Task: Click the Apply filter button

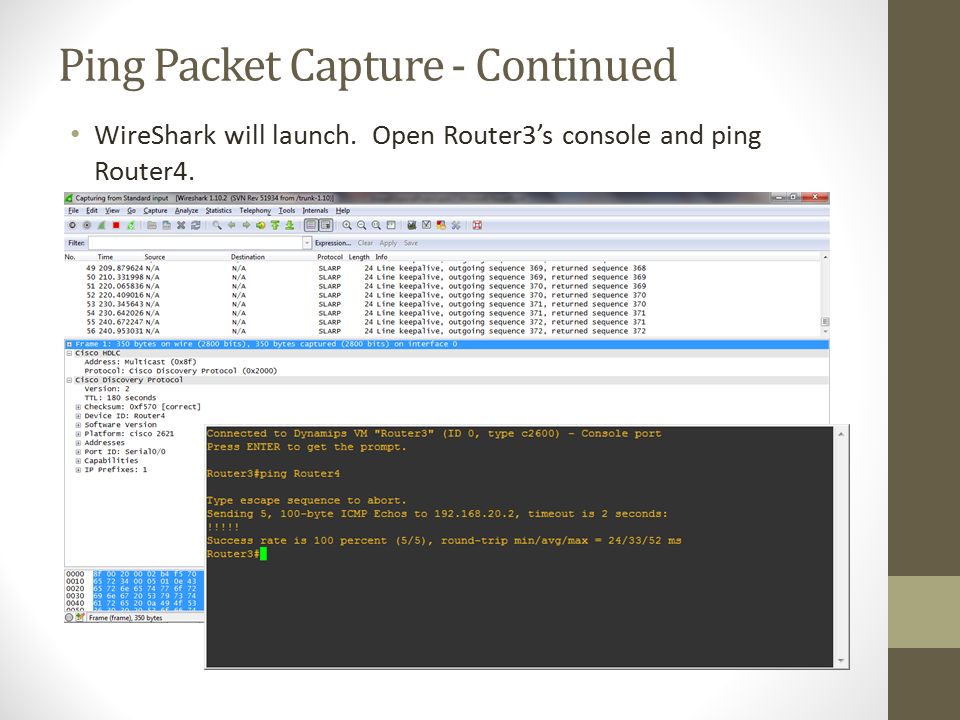Action: pyautogui.click(x=388, y=243)
